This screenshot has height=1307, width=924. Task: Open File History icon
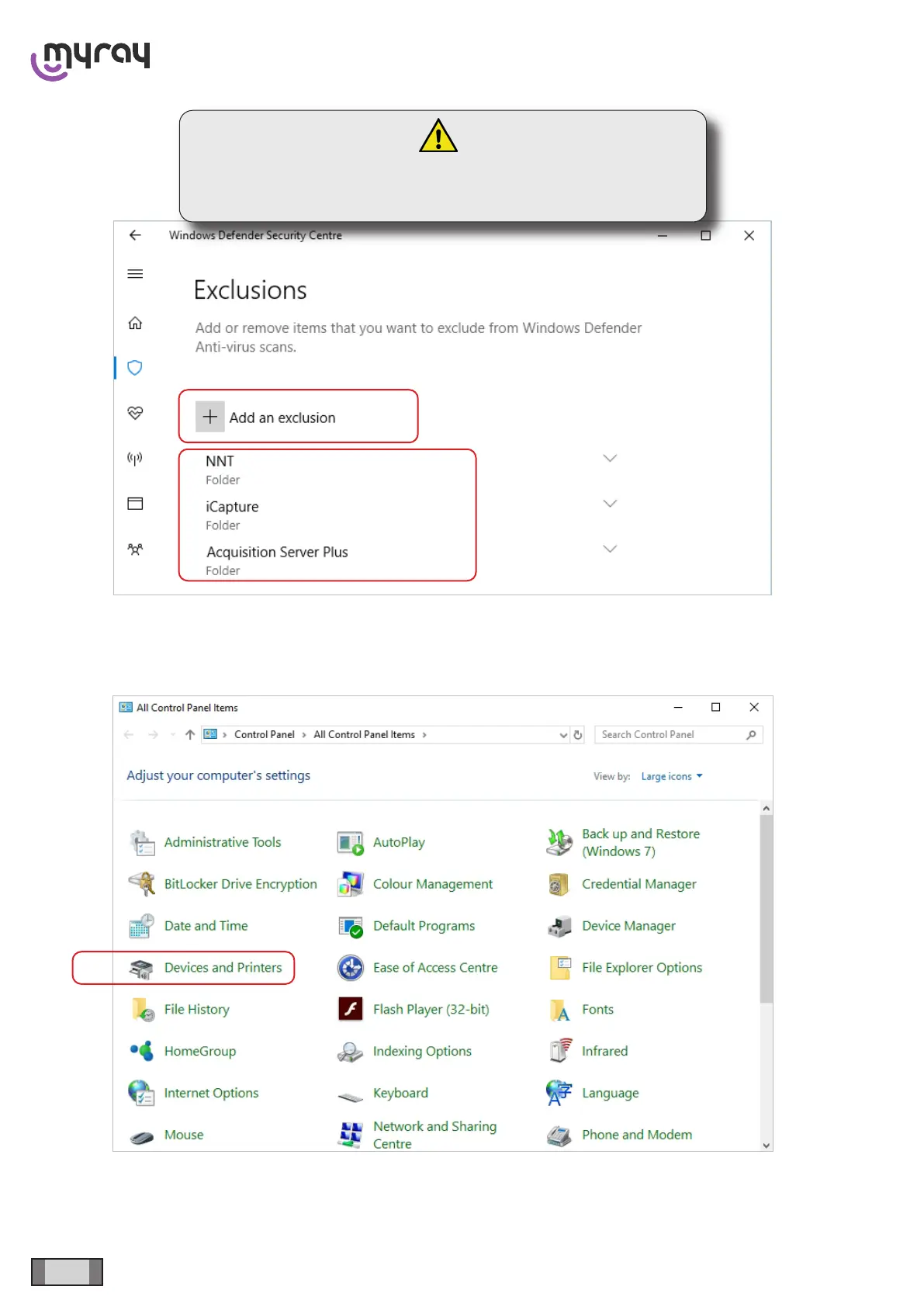[x=142, y=1010]
